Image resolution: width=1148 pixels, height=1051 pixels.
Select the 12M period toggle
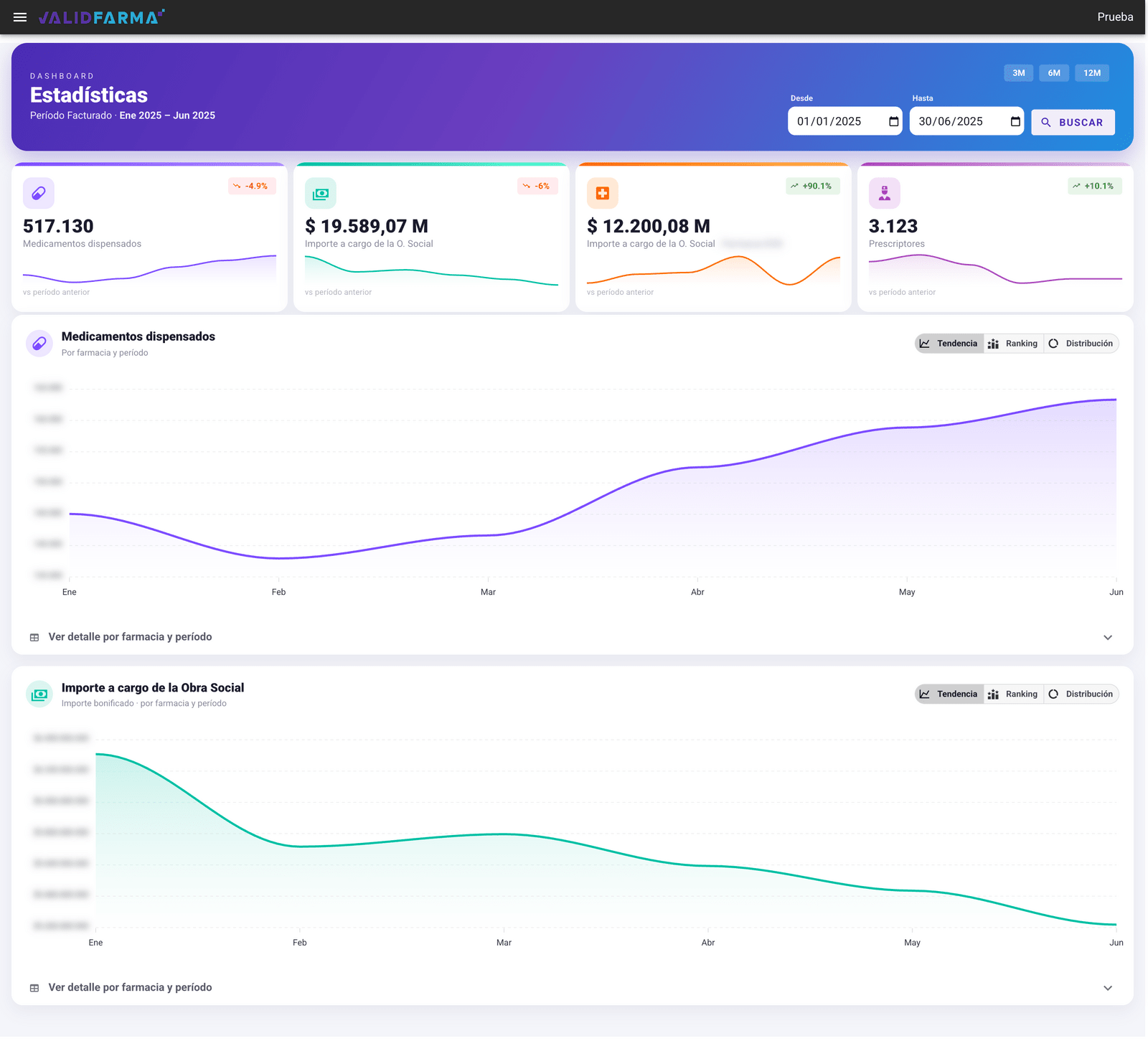1092,73
